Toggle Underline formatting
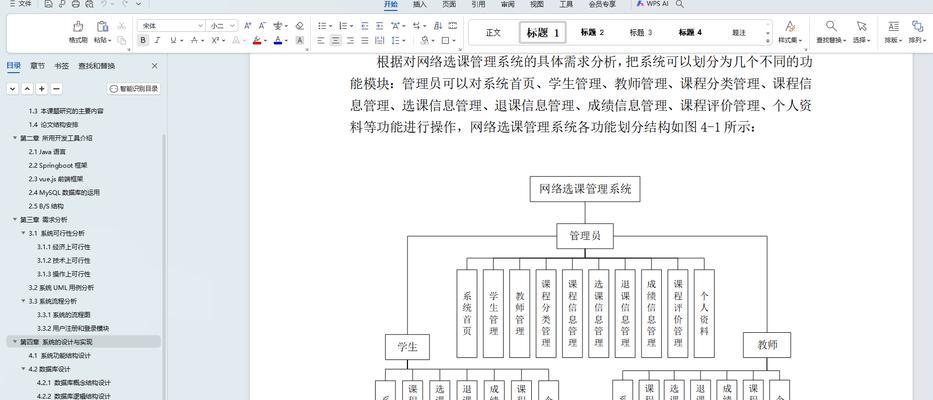The width and height of the screenshot is (933, 400). (173, 40)
